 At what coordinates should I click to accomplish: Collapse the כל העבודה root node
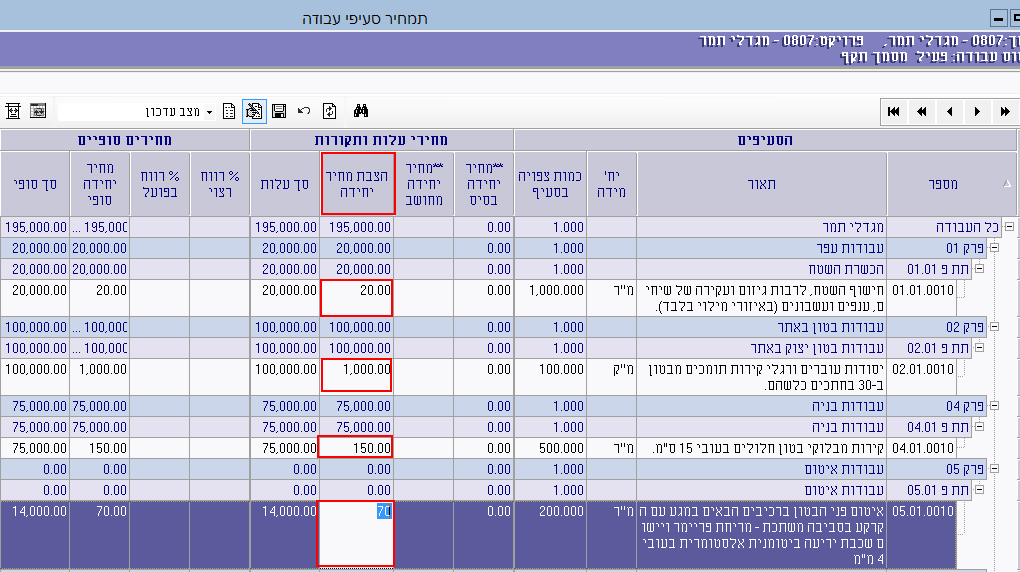1009,227
